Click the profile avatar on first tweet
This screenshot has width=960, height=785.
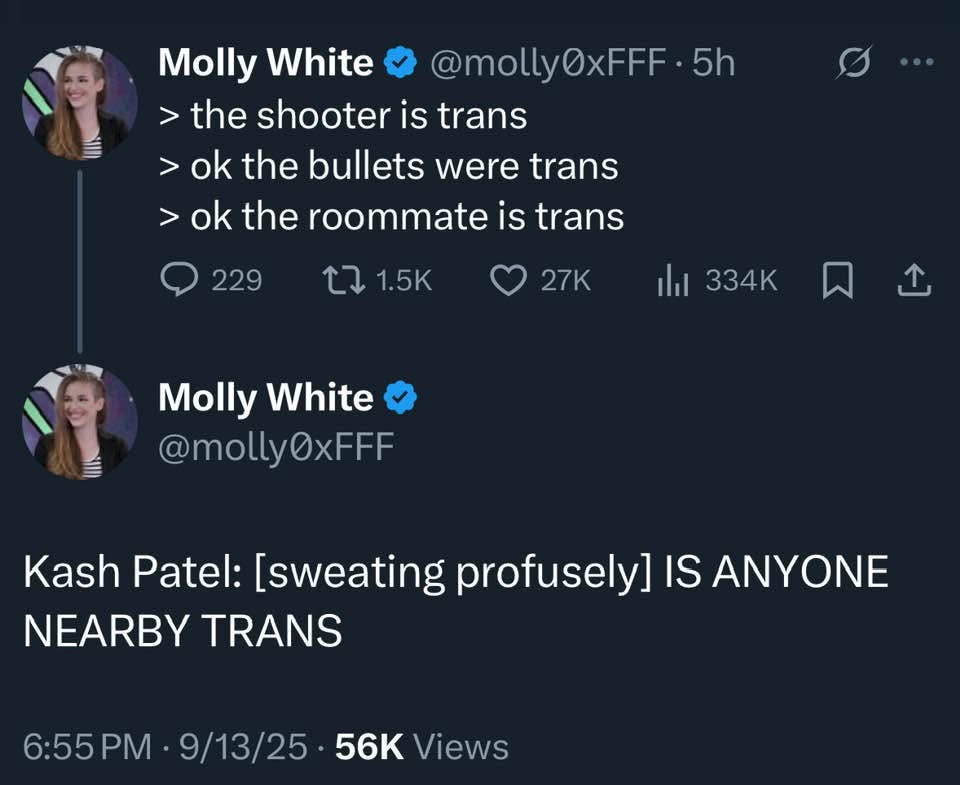tap(80, 104)
